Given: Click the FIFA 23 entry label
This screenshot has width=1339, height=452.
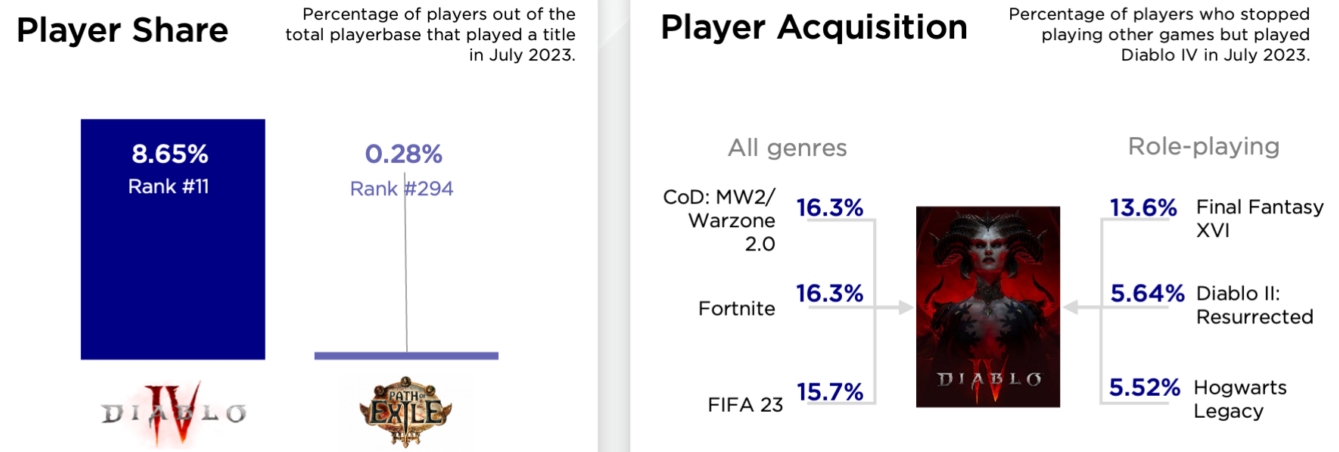Looking at the screenshot, I should pyautogui.click(x=746, y=405).
